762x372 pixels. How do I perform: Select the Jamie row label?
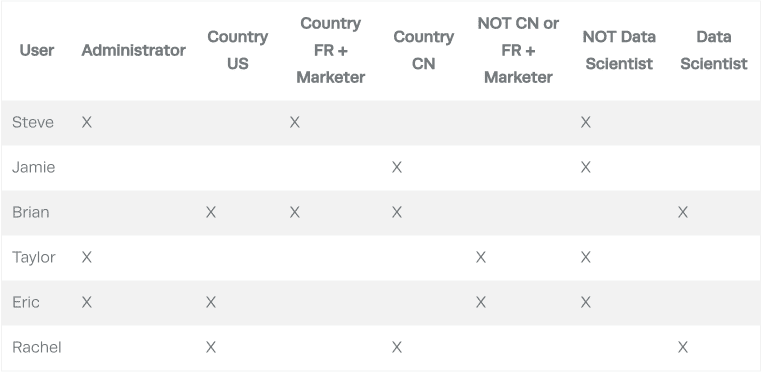[34, 167]
